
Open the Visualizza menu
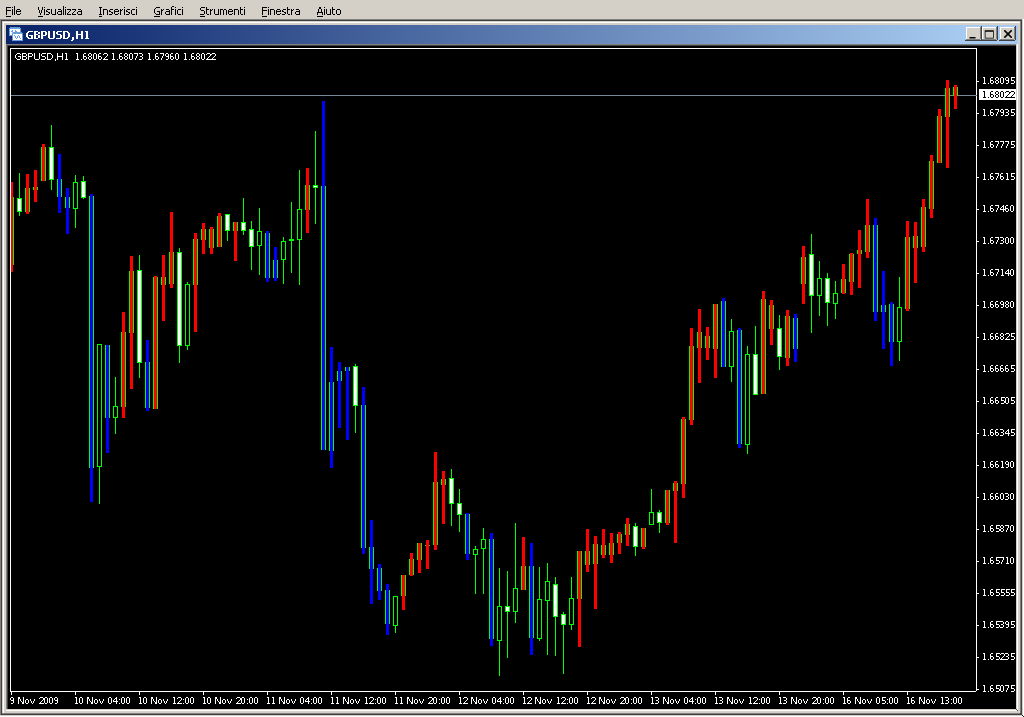[60, 11]
